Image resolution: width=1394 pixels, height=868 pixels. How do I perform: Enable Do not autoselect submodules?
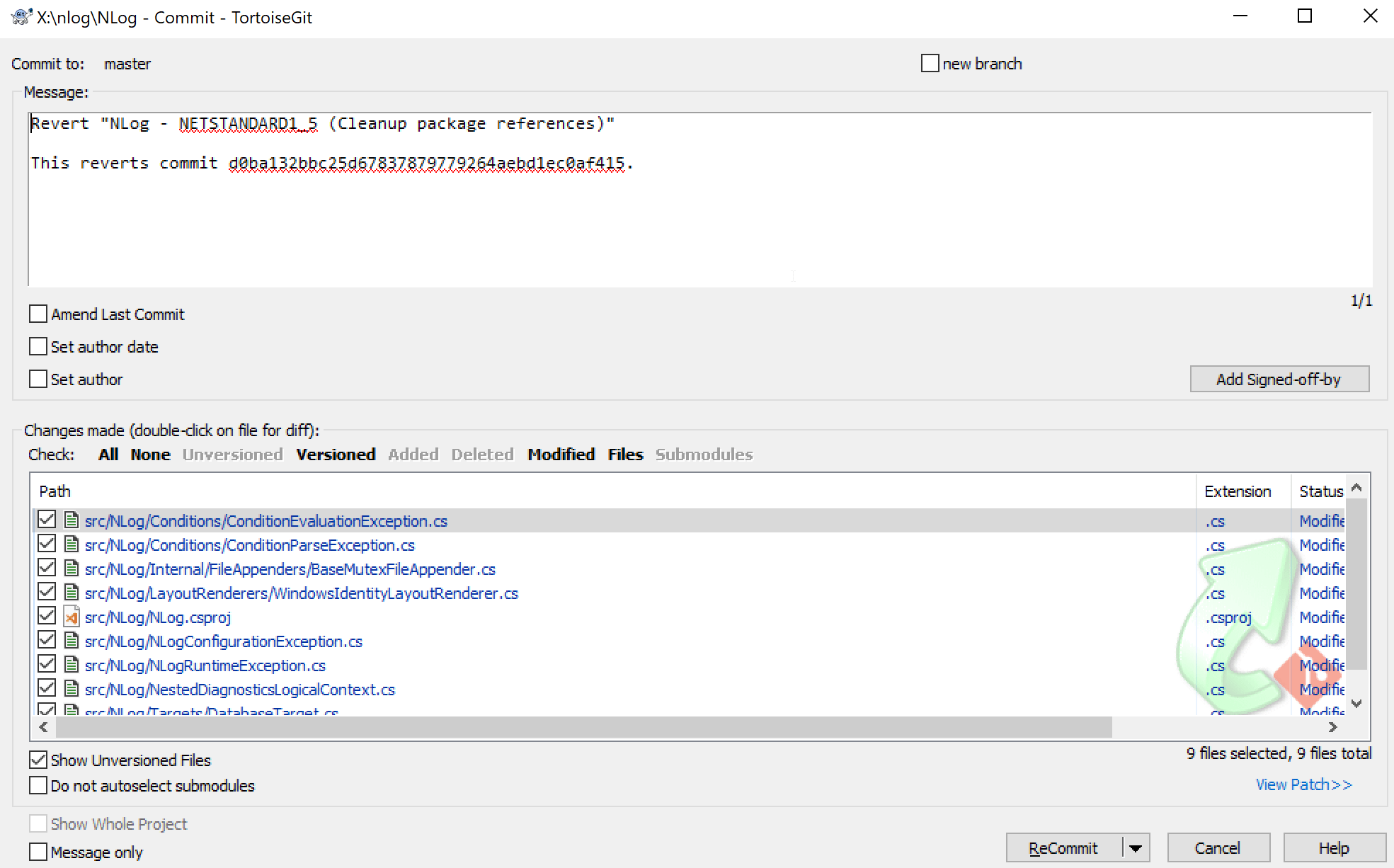(38, 785)
